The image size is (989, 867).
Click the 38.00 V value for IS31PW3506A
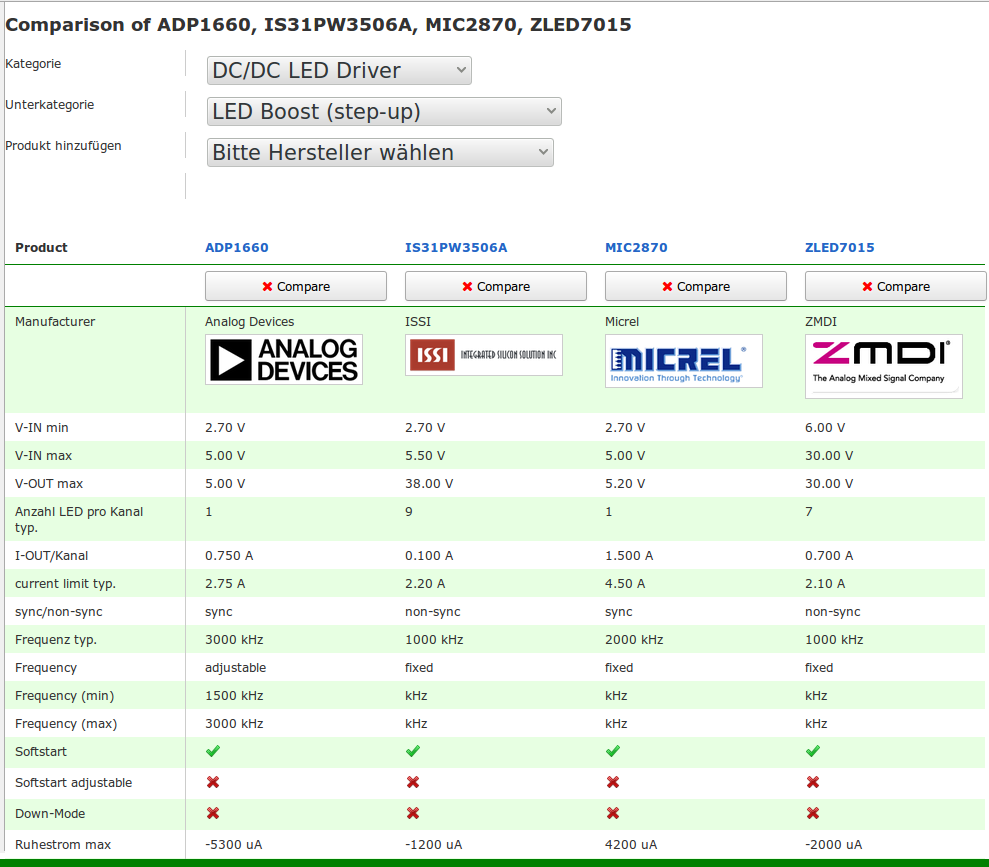tap(429, 484)
